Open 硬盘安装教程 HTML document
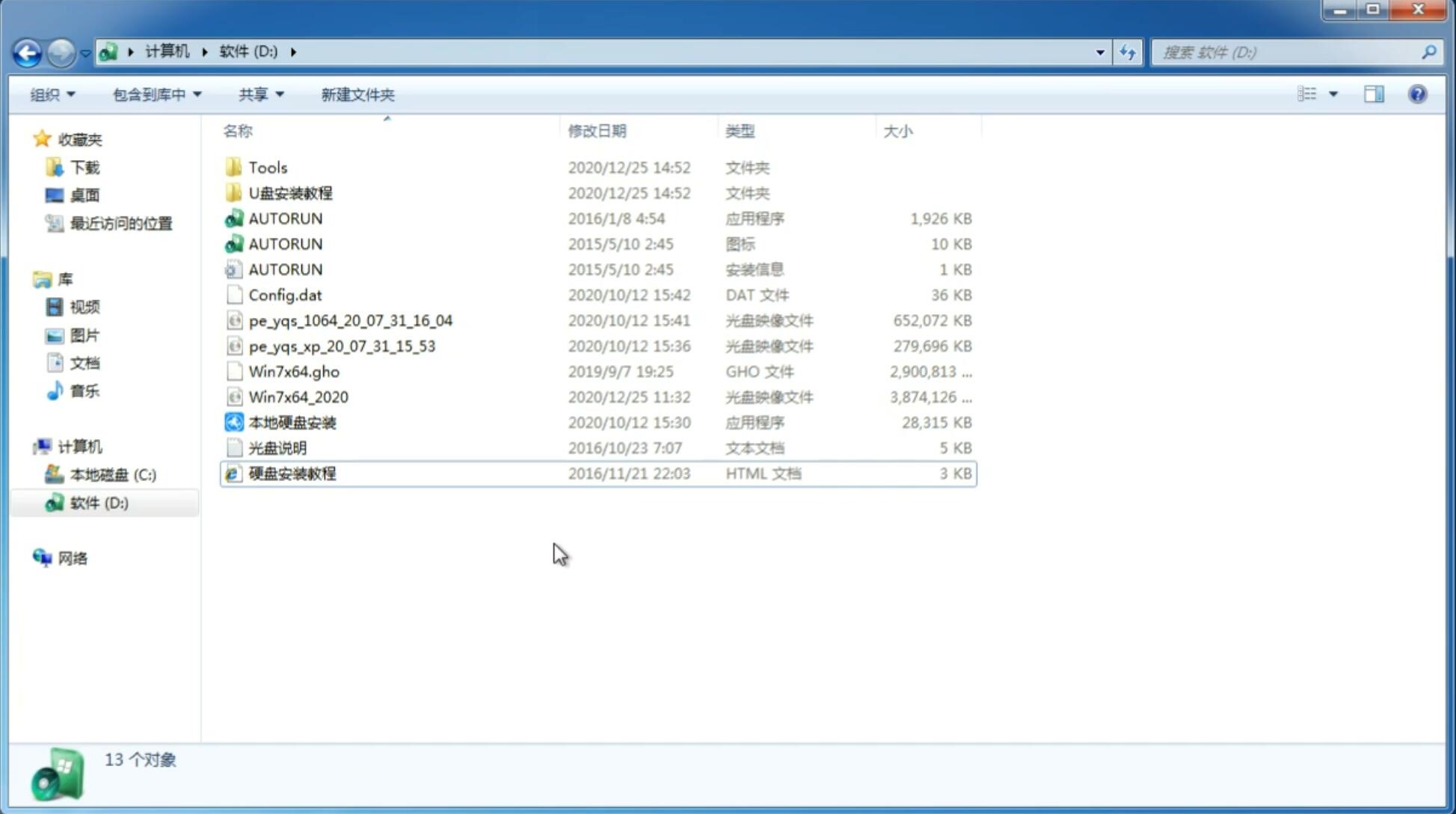This screenshot has height=814, width=1456. pos(291,473)
